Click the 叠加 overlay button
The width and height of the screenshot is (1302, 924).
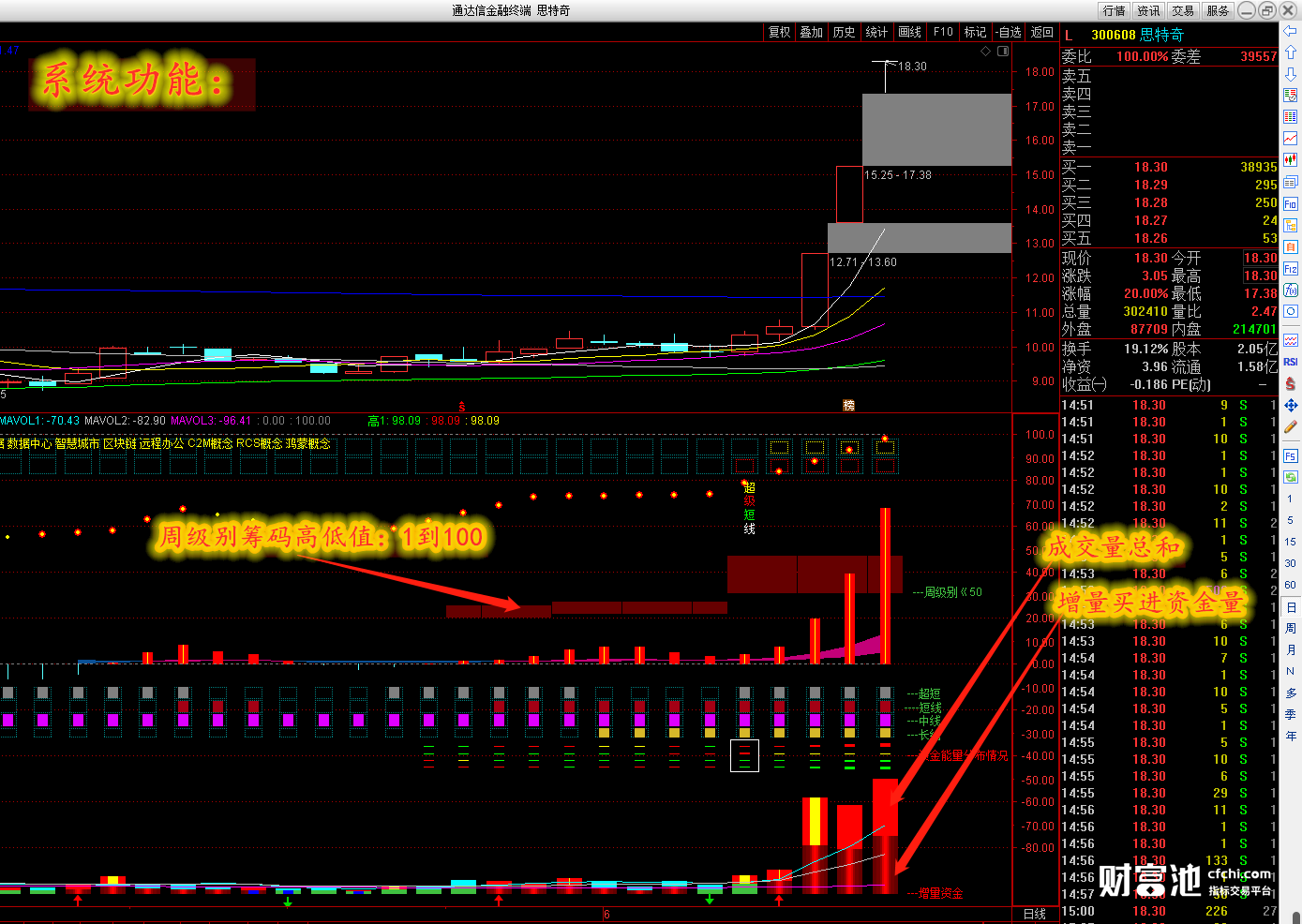812,32
